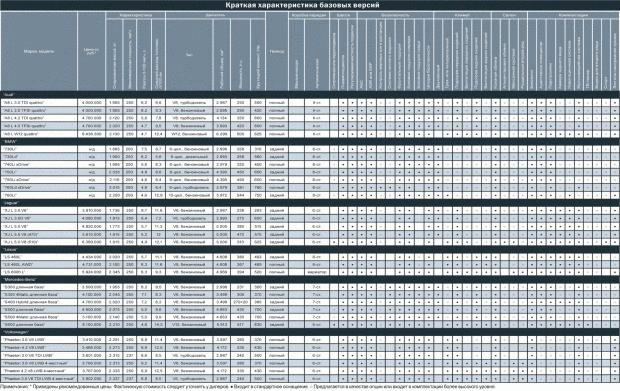Click the 'Двигатель' header group

[x=215, y=15]
